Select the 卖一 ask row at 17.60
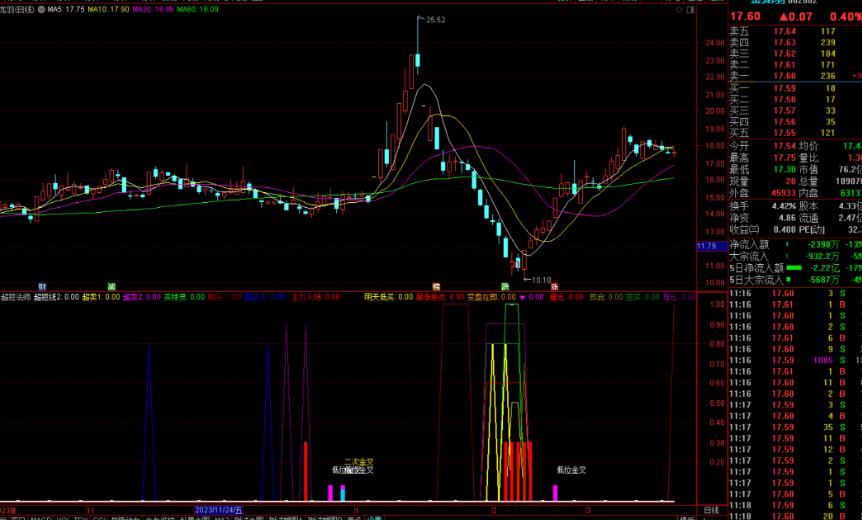This screenshot has height=520, width=862. (x=795, y=76)
